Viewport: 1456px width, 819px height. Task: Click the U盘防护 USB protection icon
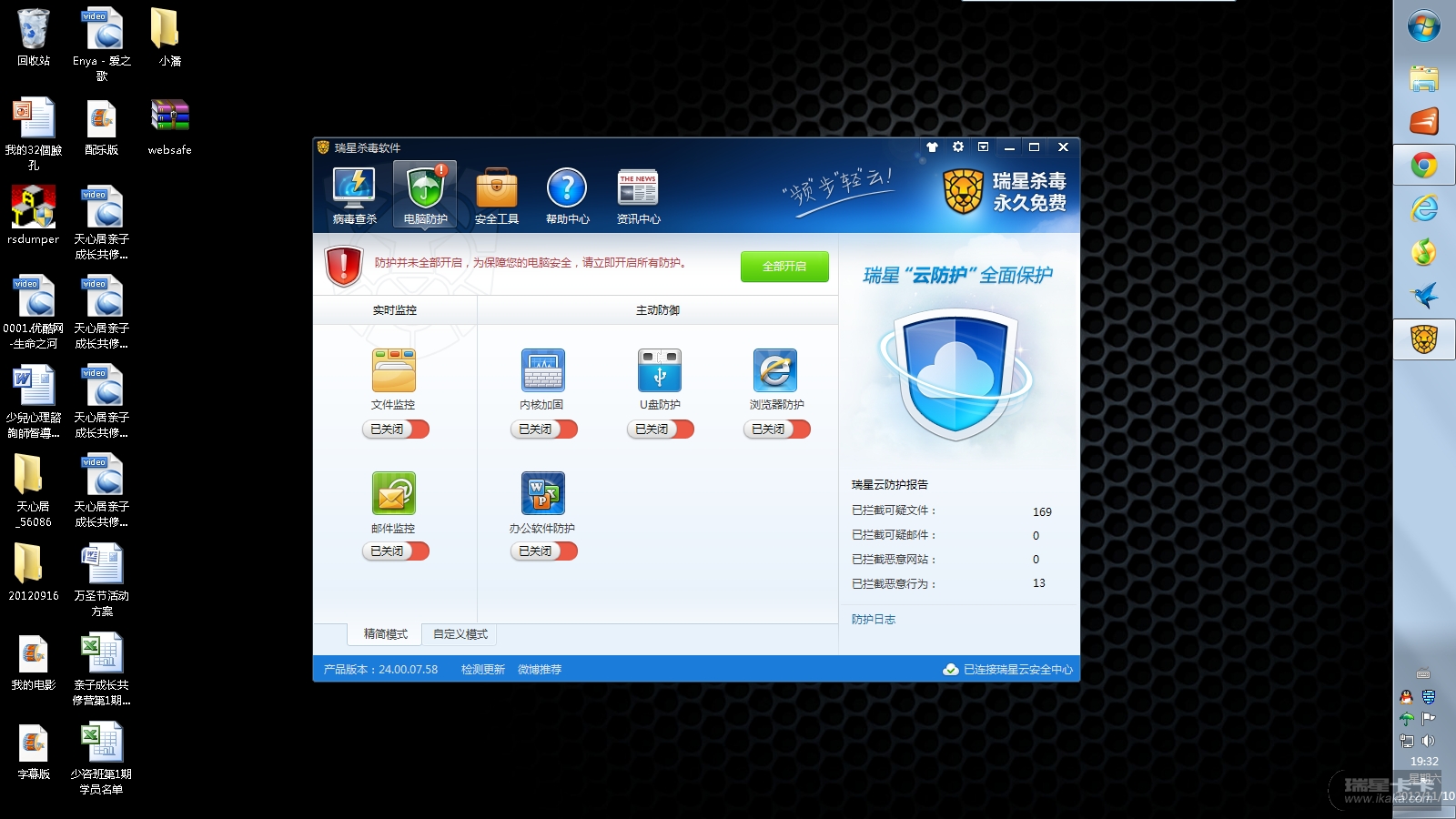click(660, 370)
